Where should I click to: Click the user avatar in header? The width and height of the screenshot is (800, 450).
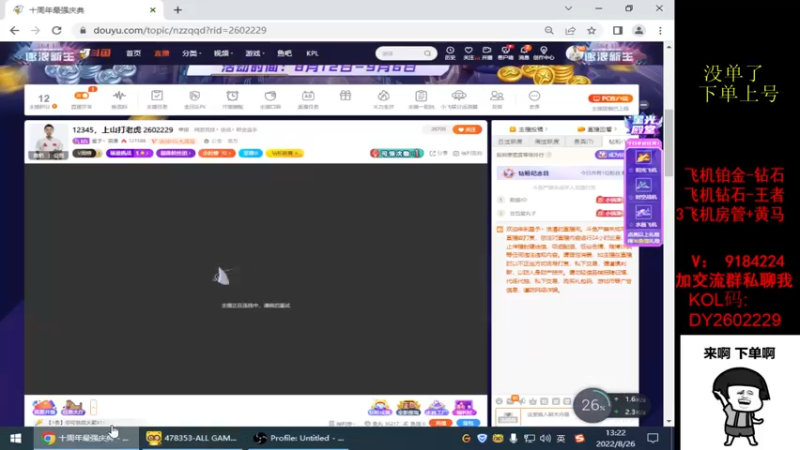[575, 53]
